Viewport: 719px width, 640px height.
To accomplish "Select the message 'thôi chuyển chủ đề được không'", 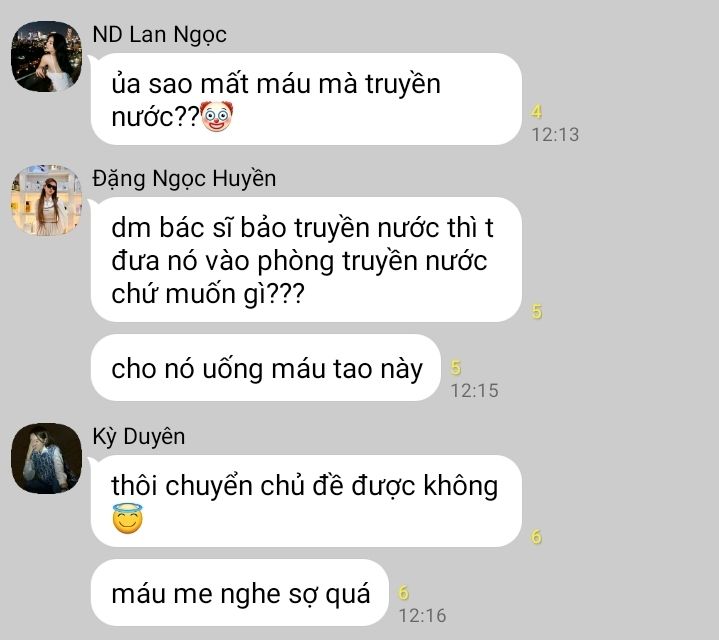I will click(x=306, y=501).
